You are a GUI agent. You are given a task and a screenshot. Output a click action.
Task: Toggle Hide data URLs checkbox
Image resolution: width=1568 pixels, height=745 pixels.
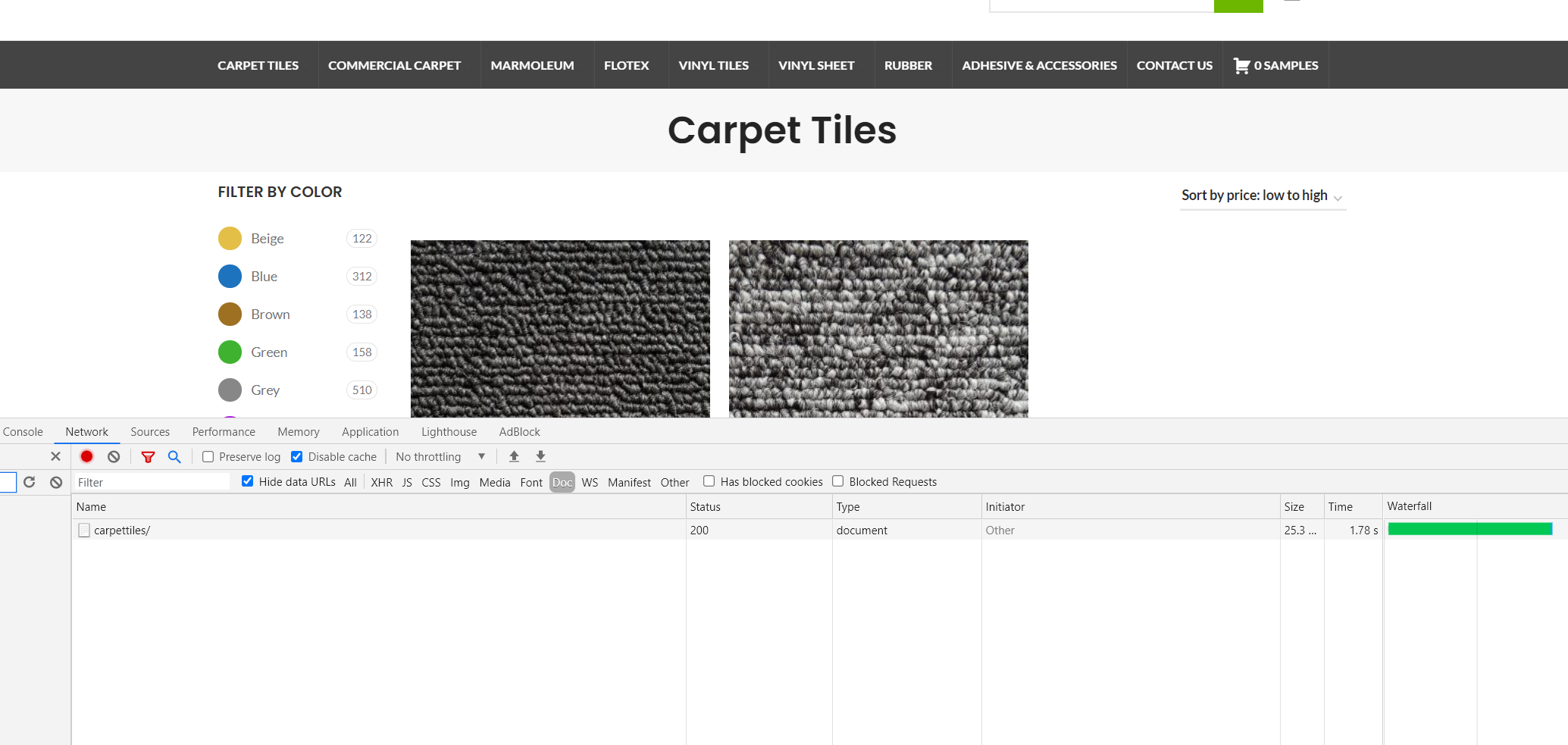pyautogui.click(x=247, y=481)
